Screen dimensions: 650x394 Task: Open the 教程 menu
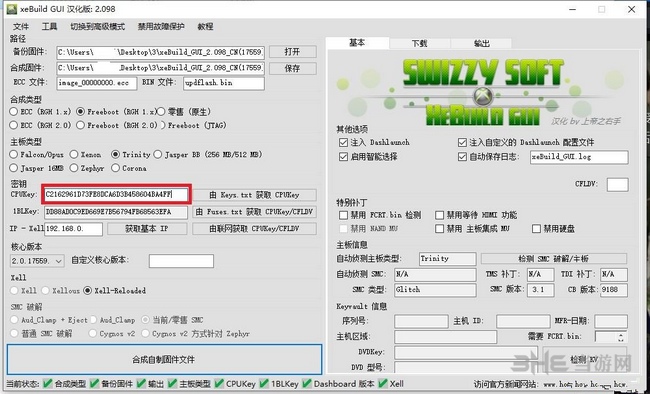pyautogui.click(x=205, y=27)
